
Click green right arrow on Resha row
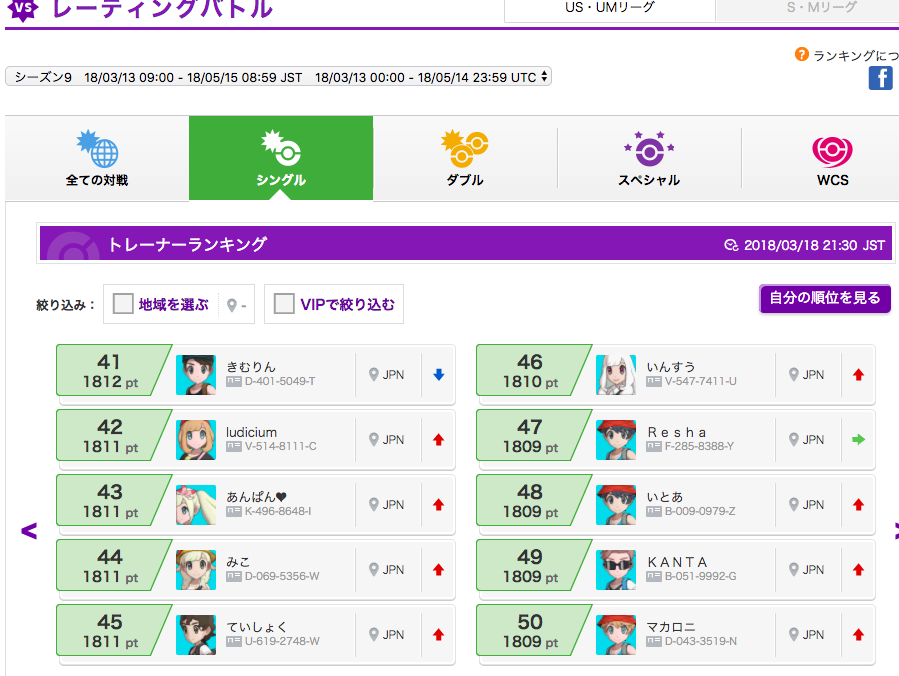(858, 440)
